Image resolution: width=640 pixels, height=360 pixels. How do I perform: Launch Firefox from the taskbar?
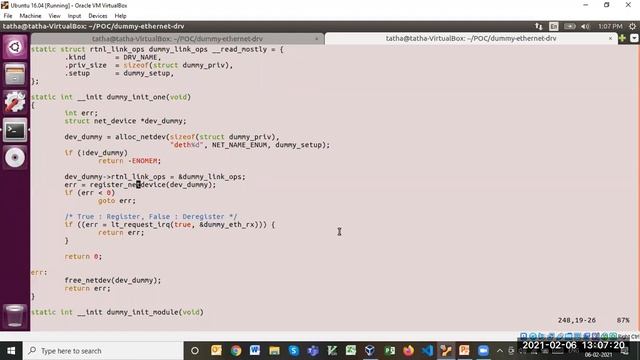coord(408,351)
